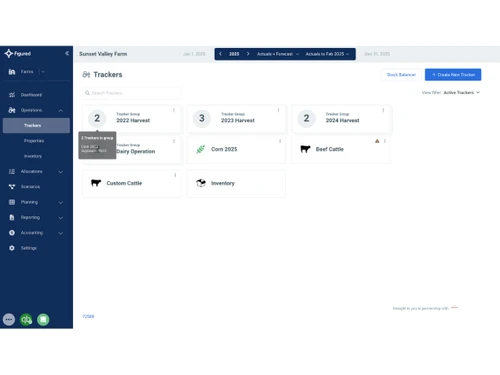Click the Scenarios icon in sidebar
The height and width of the screenshot is (375, 500).
tap(12, 187)
